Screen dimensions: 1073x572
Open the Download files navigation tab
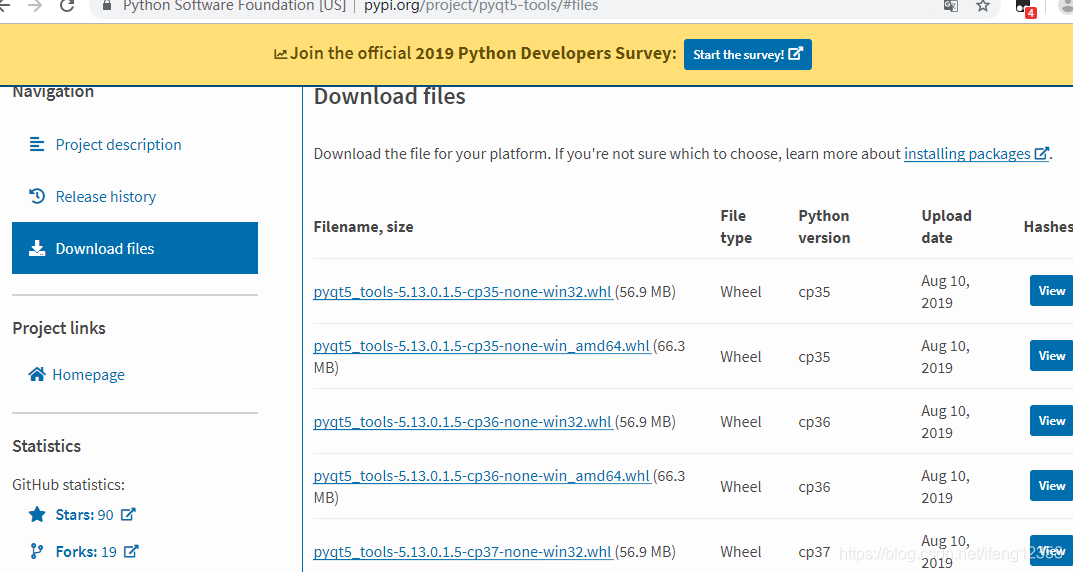135,248
